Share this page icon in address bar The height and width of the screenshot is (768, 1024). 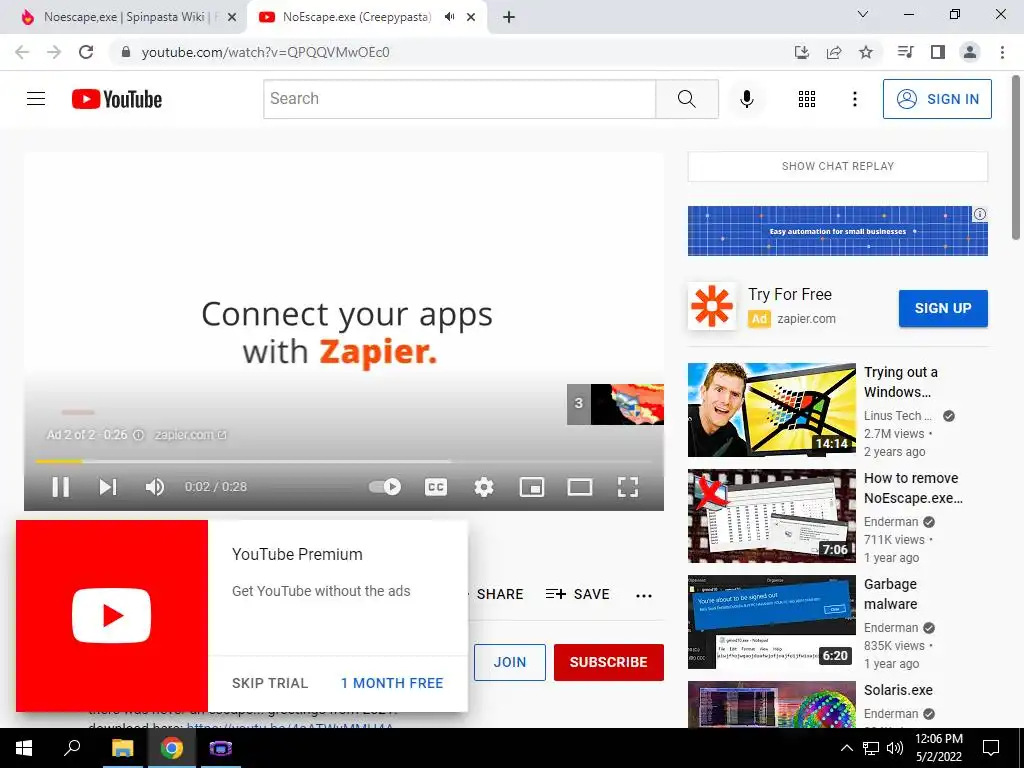834,52
